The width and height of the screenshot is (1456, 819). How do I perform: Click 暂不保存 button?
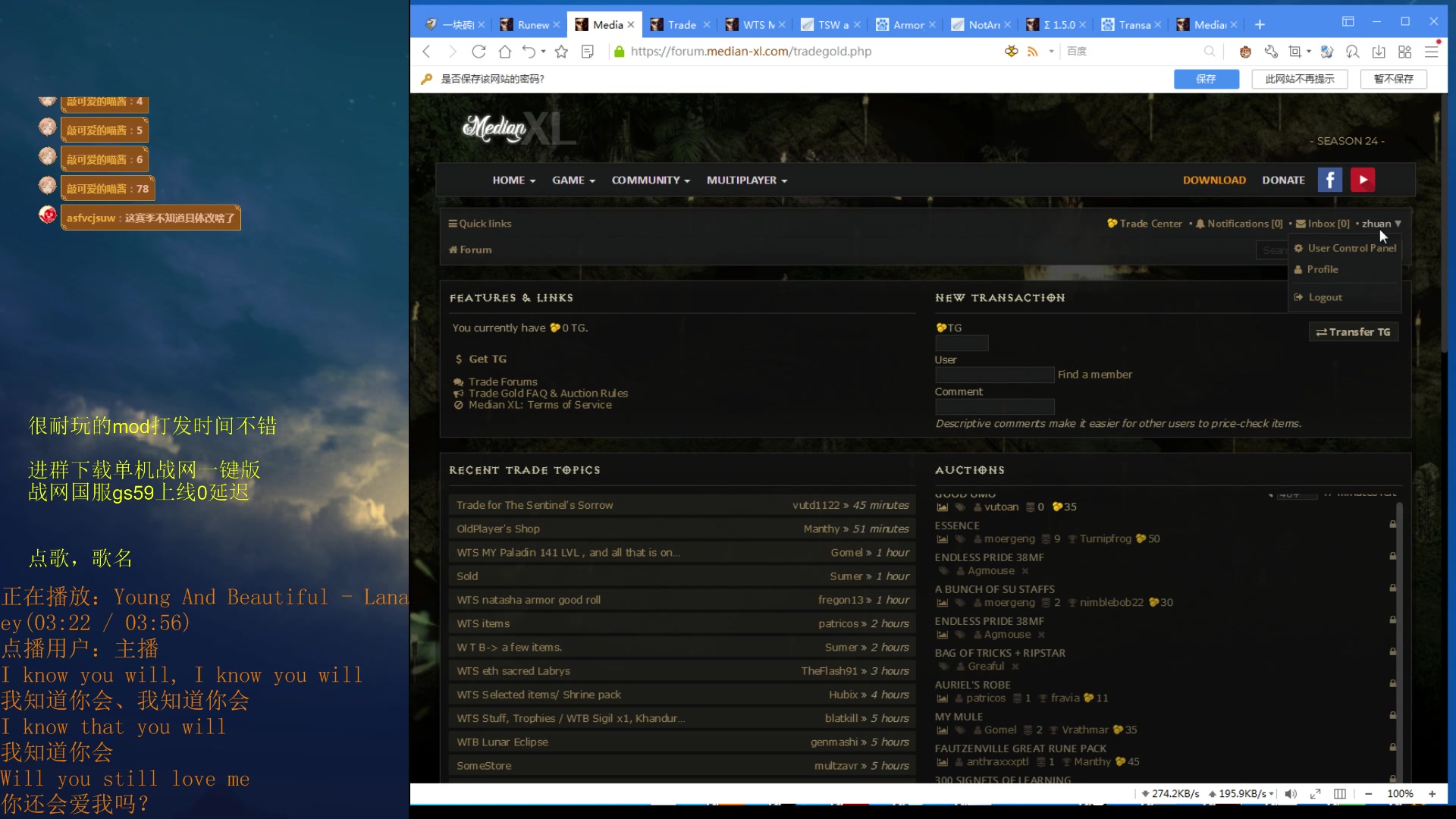coord(1393,79)
